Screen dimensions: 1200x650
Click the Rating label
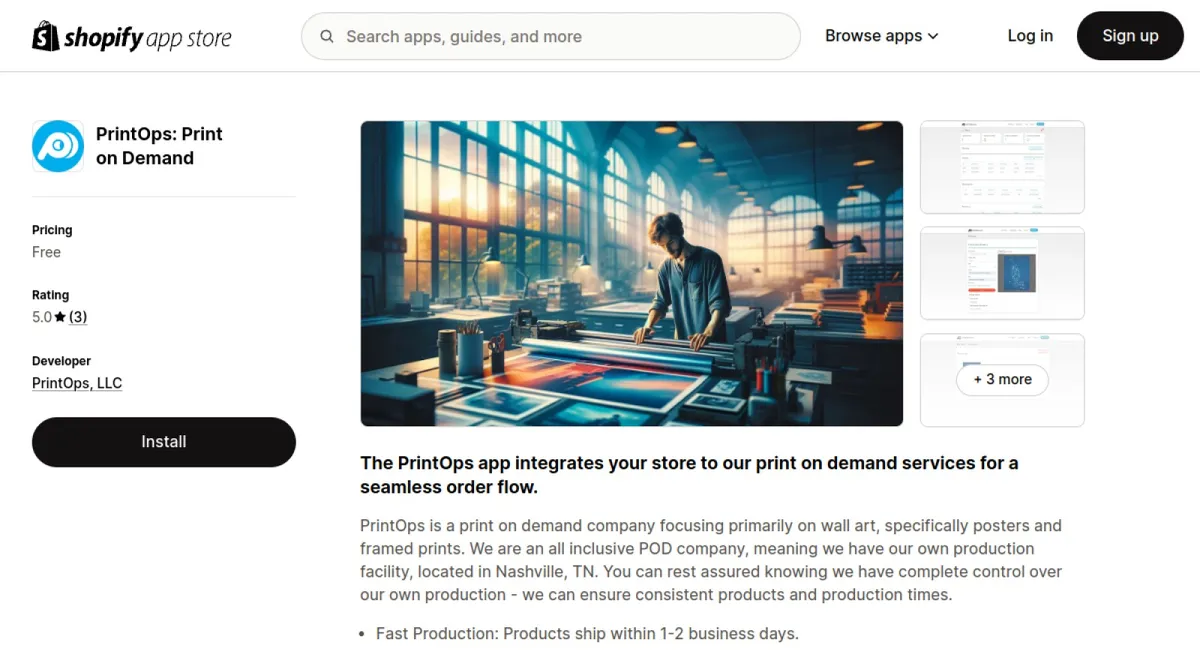pyautogui.click(x=50, y=295)
